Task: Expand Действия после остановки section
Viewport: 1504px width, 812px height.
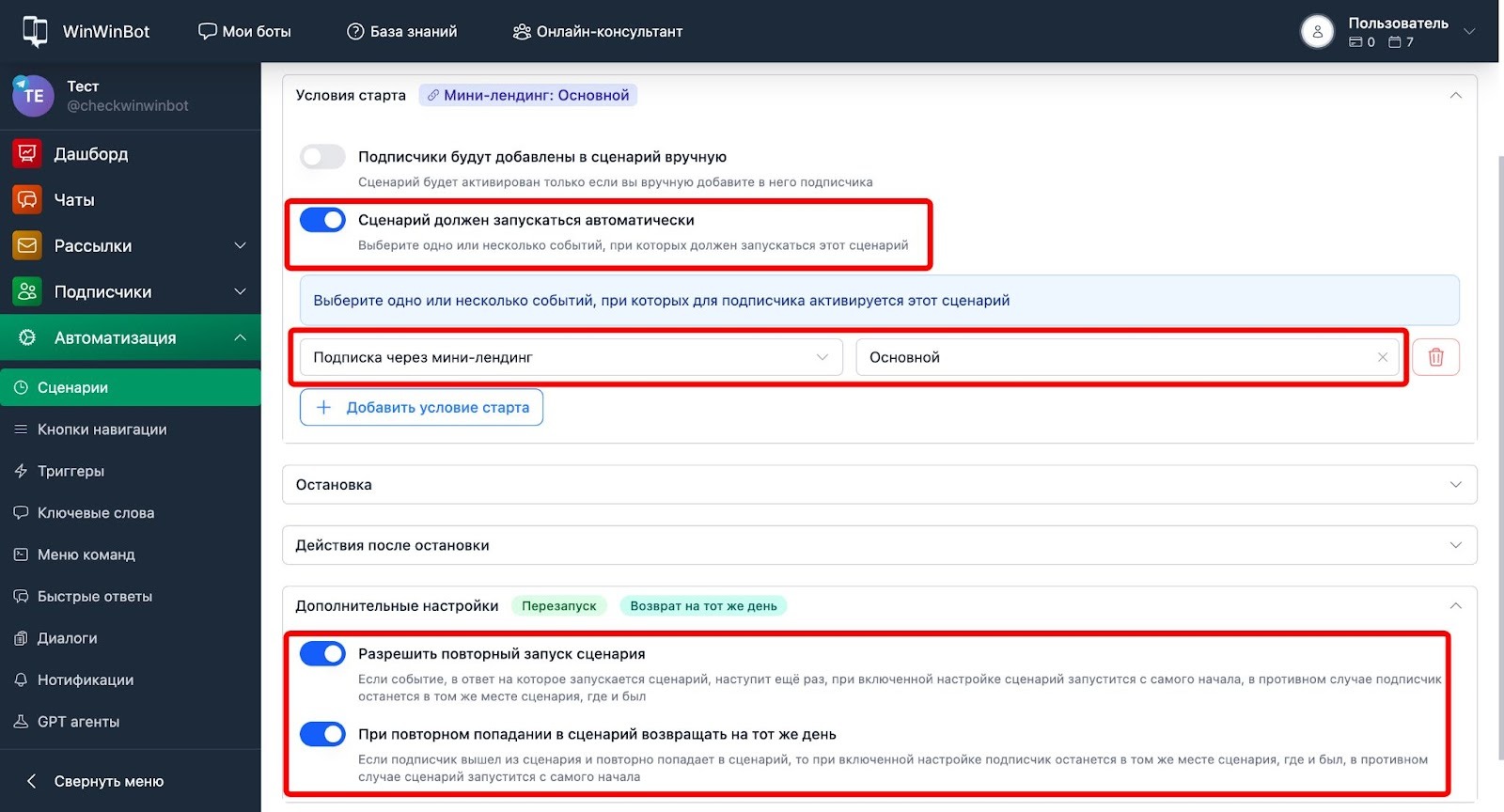Action: coord(879,545)
